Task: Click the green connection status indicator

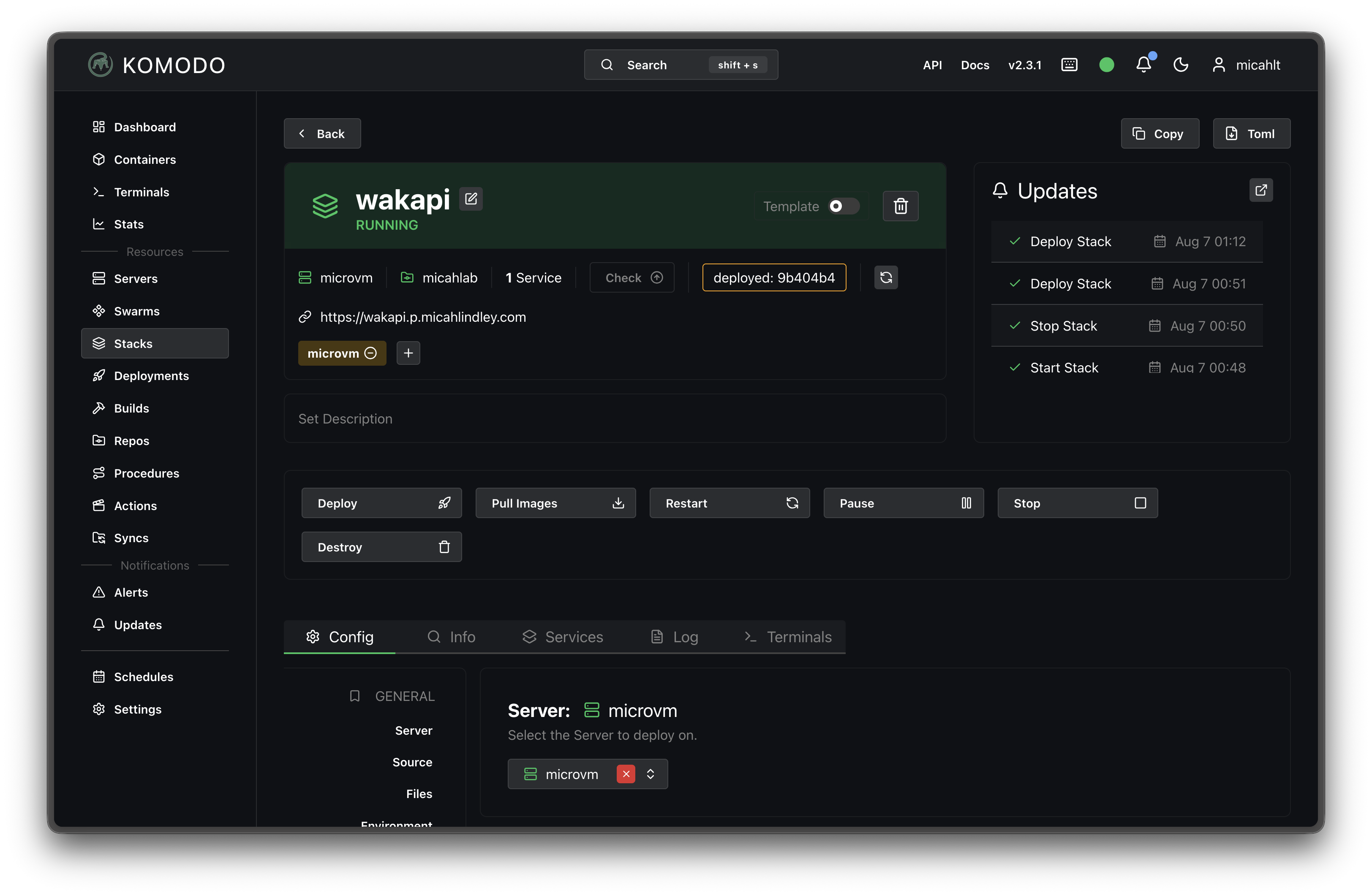Action: tap(1106, 65)
